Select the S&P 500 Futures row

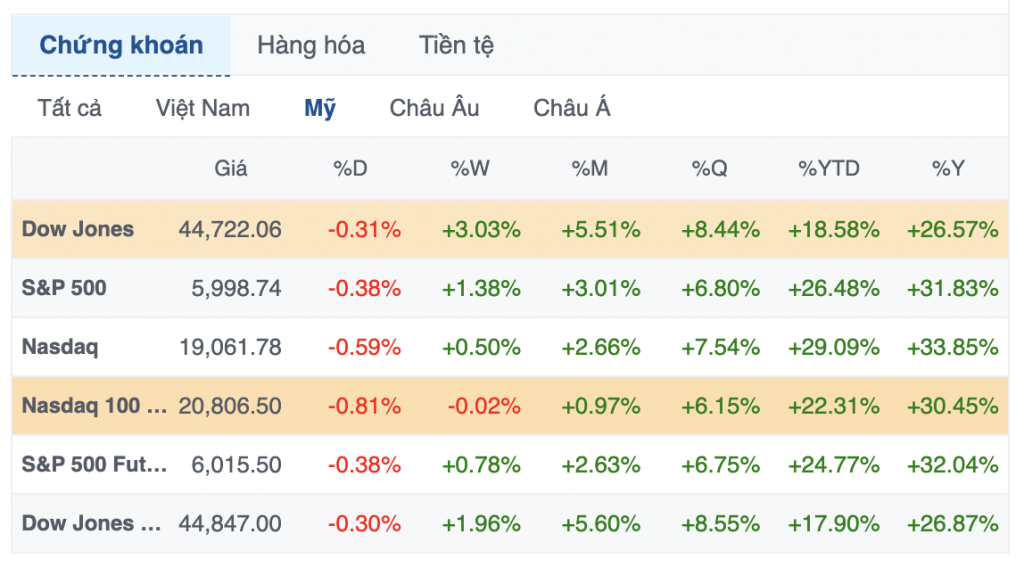coord(95,464)
